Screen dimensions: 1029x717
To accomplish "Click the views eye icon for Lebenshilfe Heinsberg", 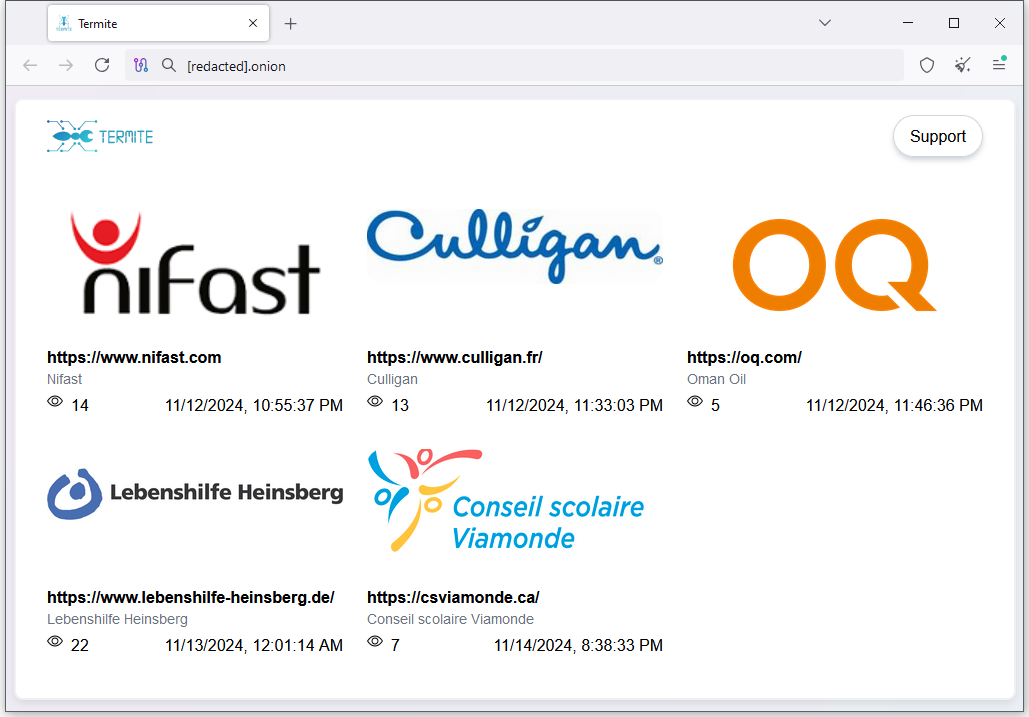I will coord(55,642).
